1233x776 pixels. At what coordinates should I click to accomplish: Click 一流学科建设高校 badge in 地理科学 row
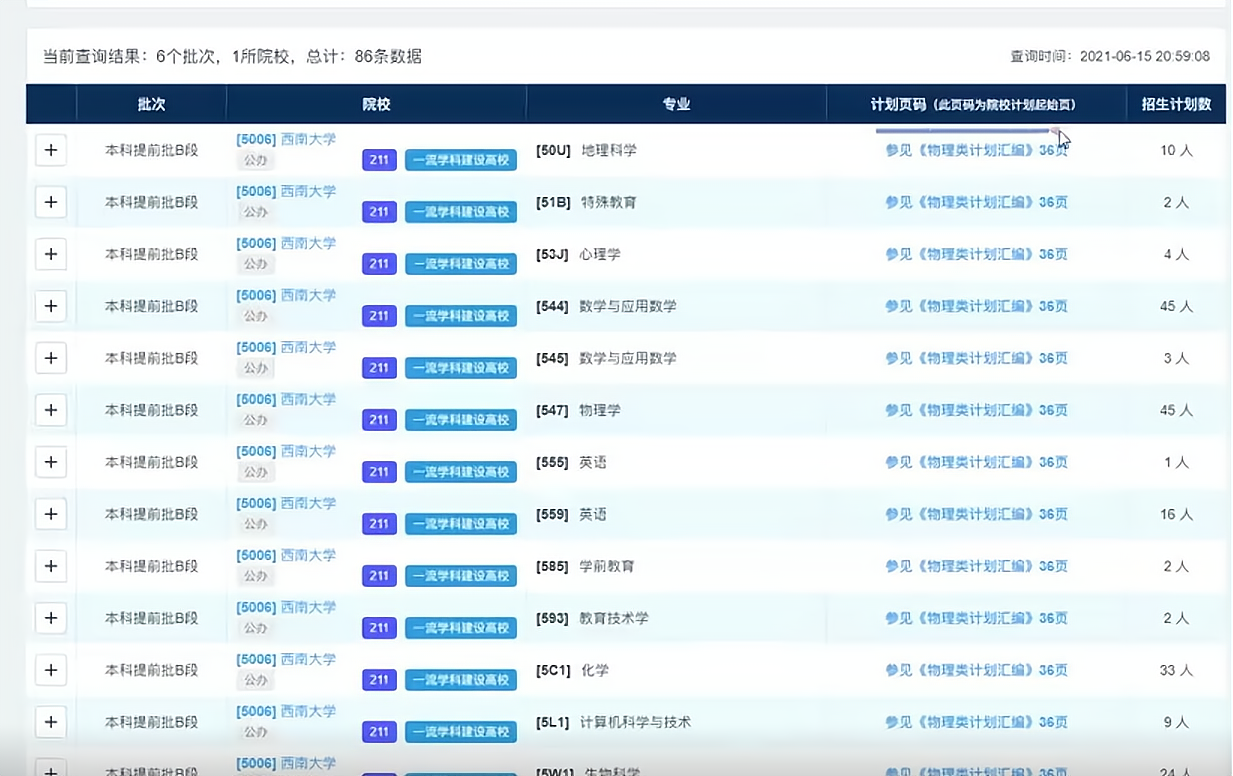(461, 160)
